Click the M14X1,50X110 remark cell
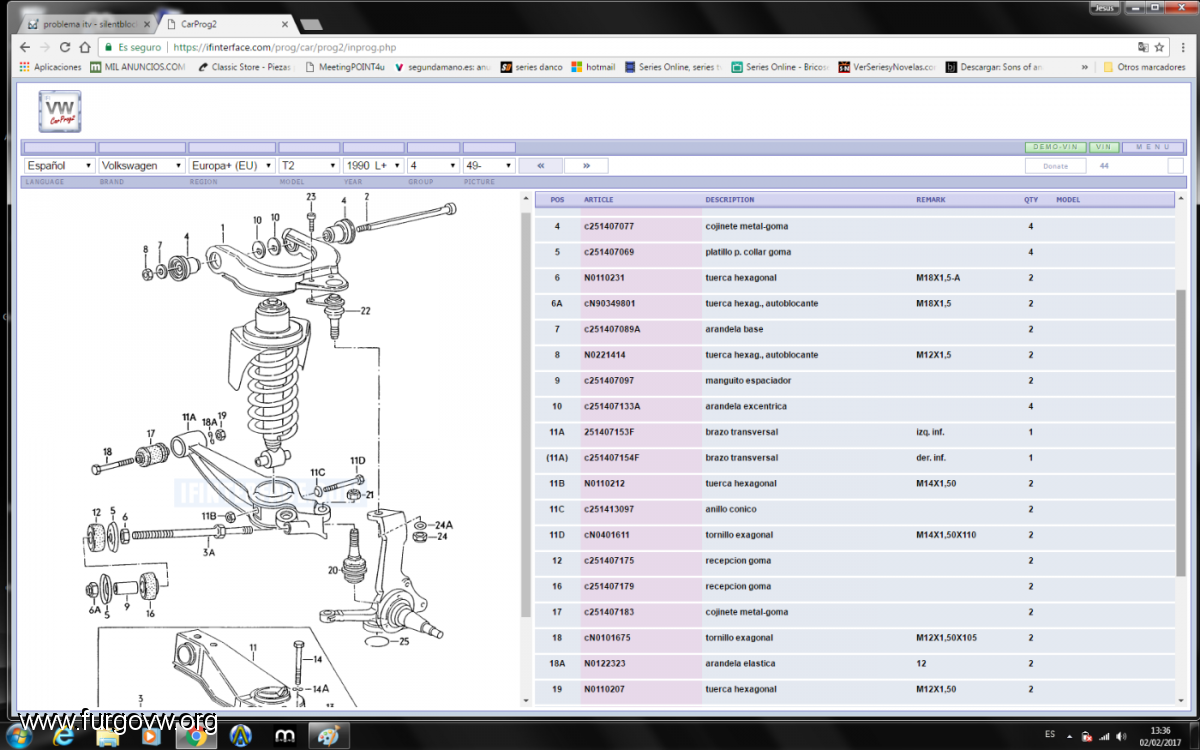Screen dimensions: 1200x750 (x=945, y=535)
